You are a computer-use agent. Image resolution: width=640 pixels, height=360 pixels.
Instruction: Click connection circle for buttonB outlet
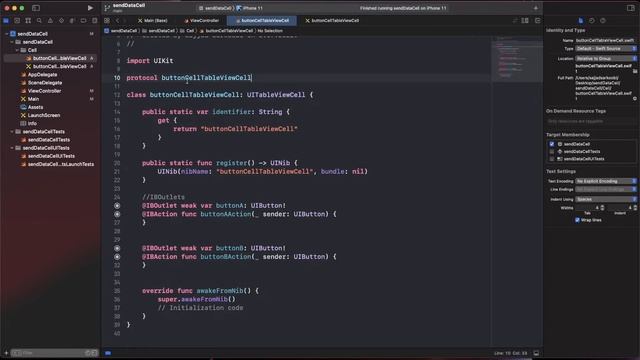pyautogui.click(x=117, y=248)
